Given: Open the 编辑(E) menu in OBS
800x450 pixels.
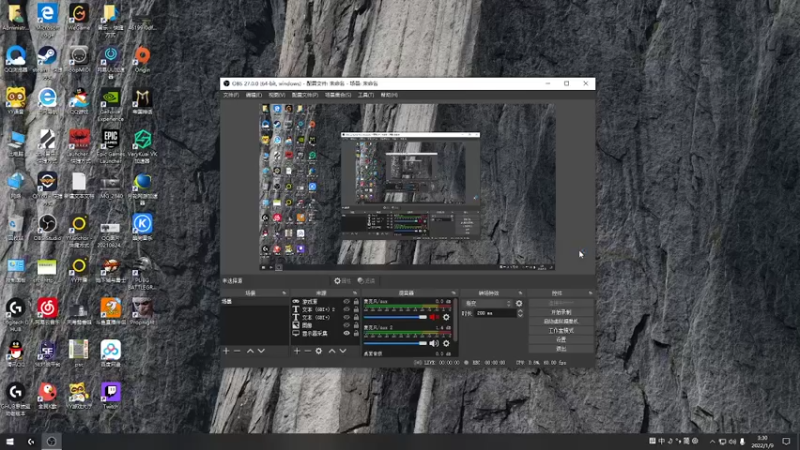Looking at the screenshot, I should [254, 95].
